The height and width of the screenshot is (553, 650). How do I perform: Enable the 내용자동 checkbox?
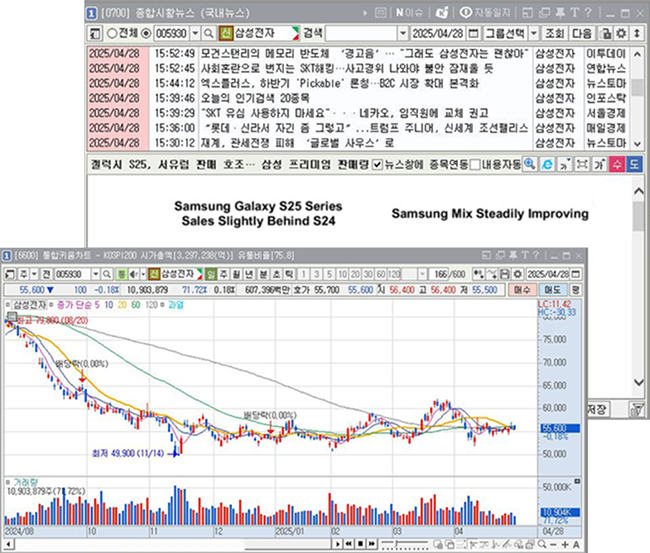(x=474, y=164)
